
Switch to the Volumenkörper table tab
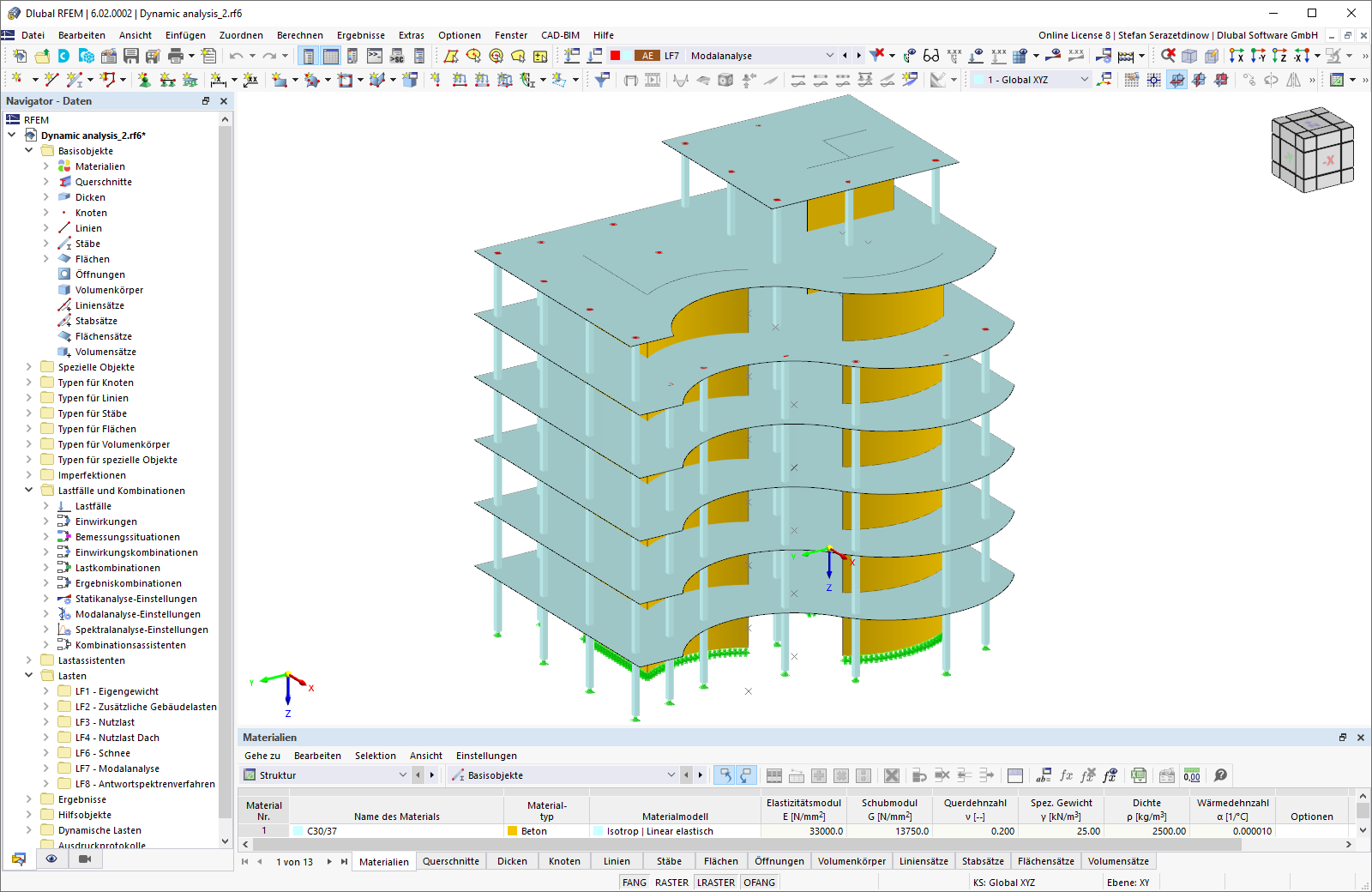pos(851,861)
